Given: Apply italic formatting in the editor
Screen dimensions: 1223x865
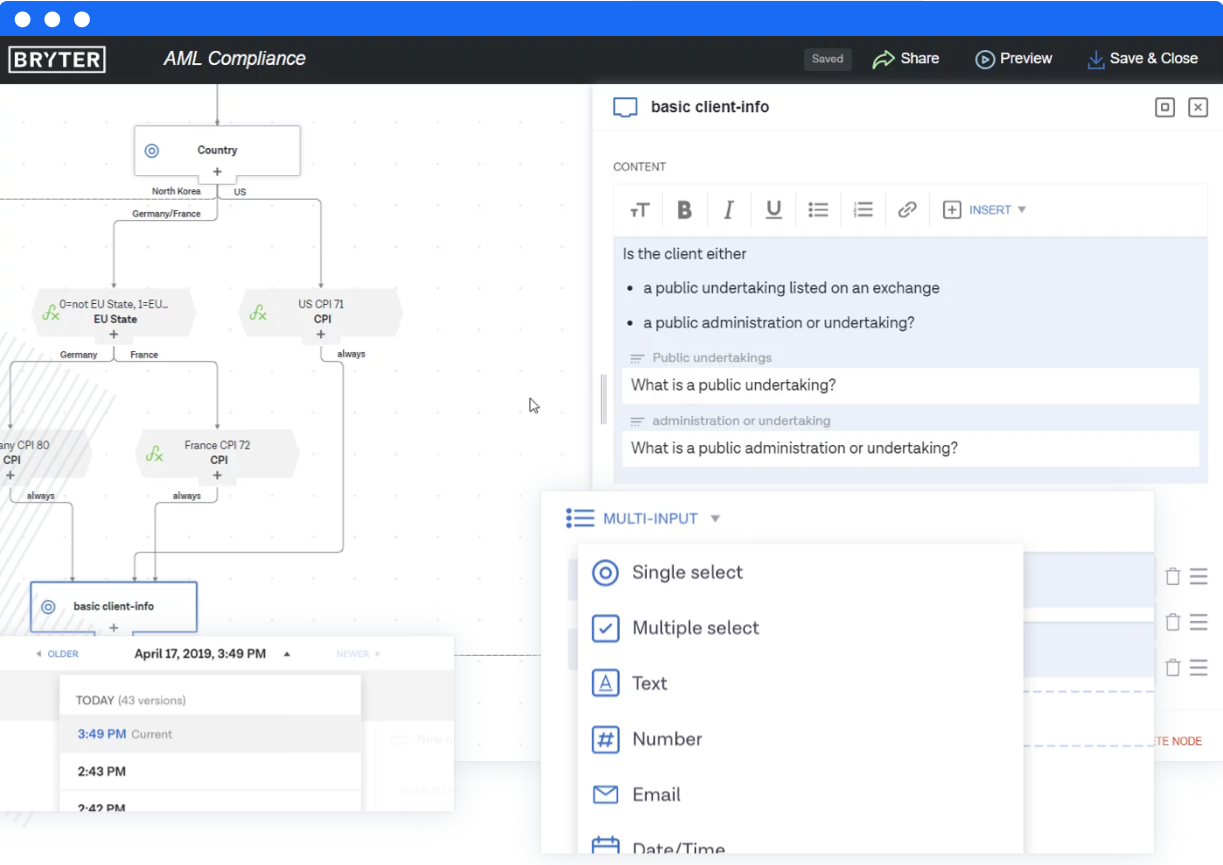Looking at the screenshot, I should click(729, 210).
